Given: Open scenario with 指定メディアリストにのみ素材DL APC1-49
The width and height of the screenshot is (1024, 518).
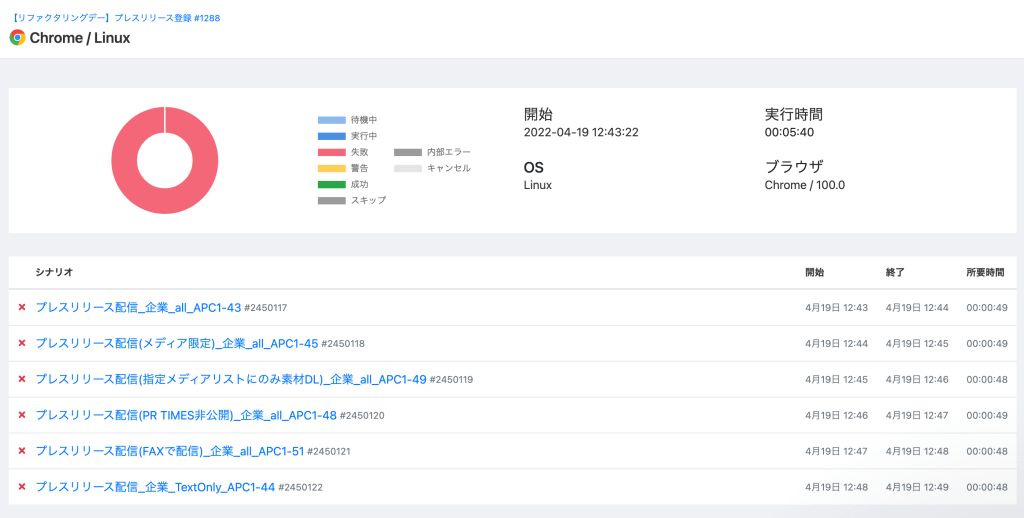Looking at the screenshot, I should click(231, 379).
